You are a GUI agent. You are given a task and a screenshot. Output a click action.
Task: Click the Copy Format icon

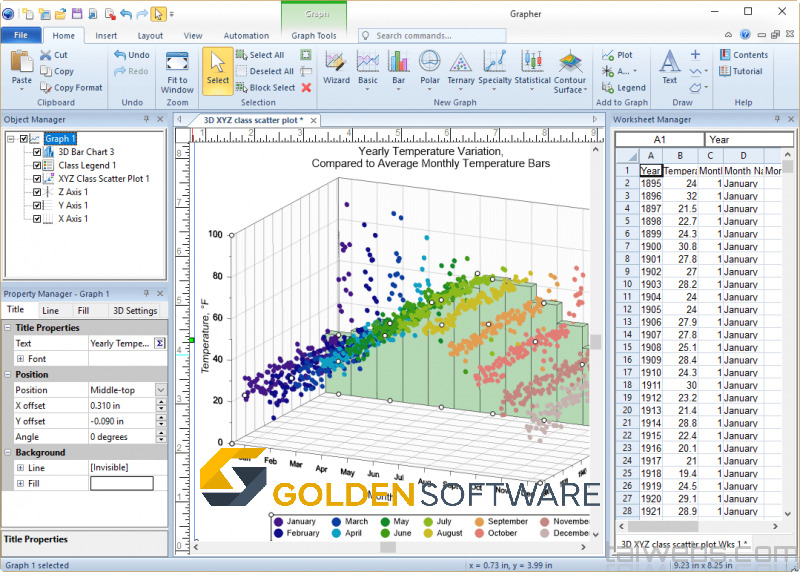[x=46, y=88]
